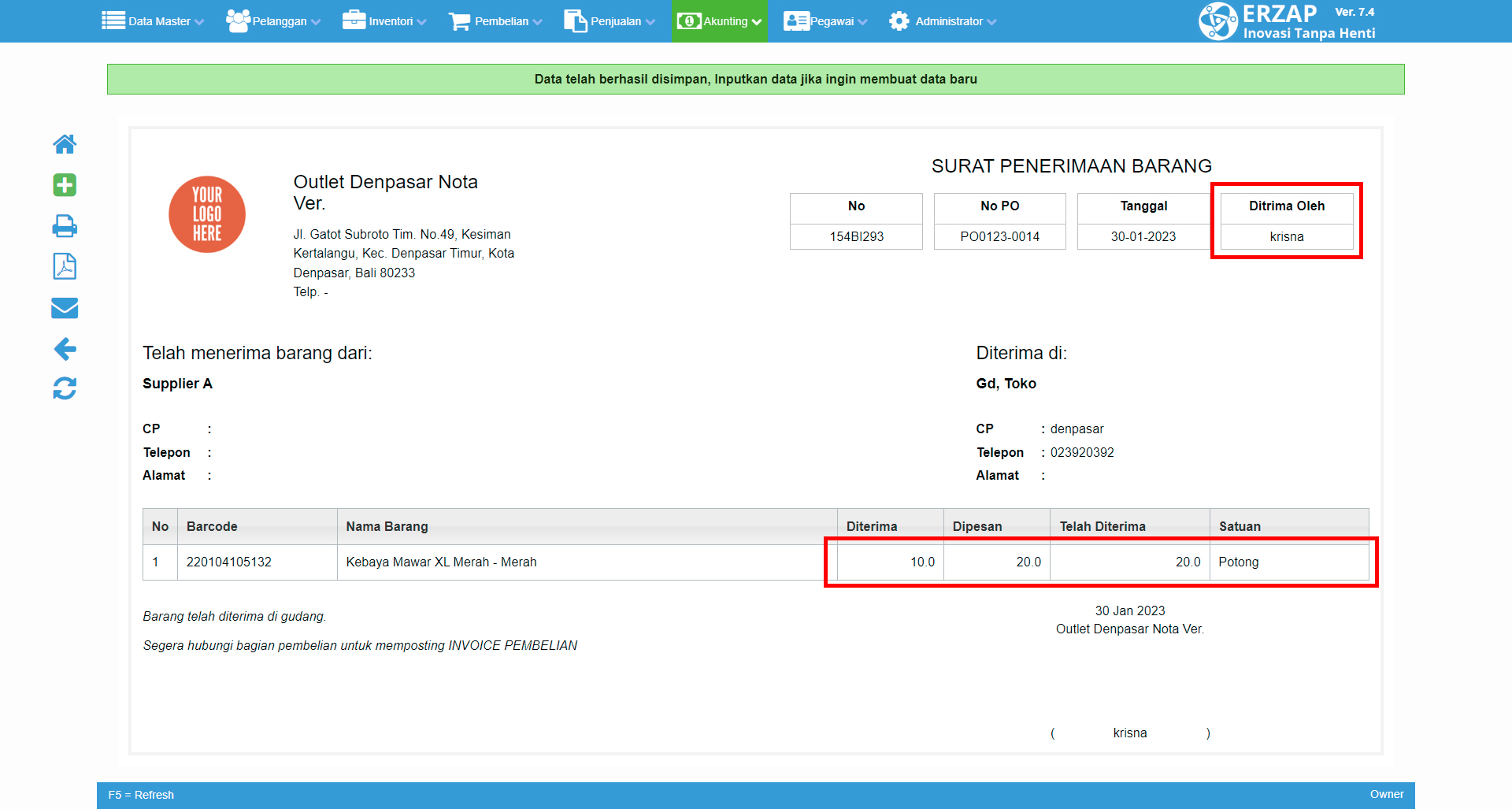Image resolution: width=1512 pixels, height=809 pixels.
Task: Click INVOICE PEMBELIAN reminder note
Action: coord(360,645)
